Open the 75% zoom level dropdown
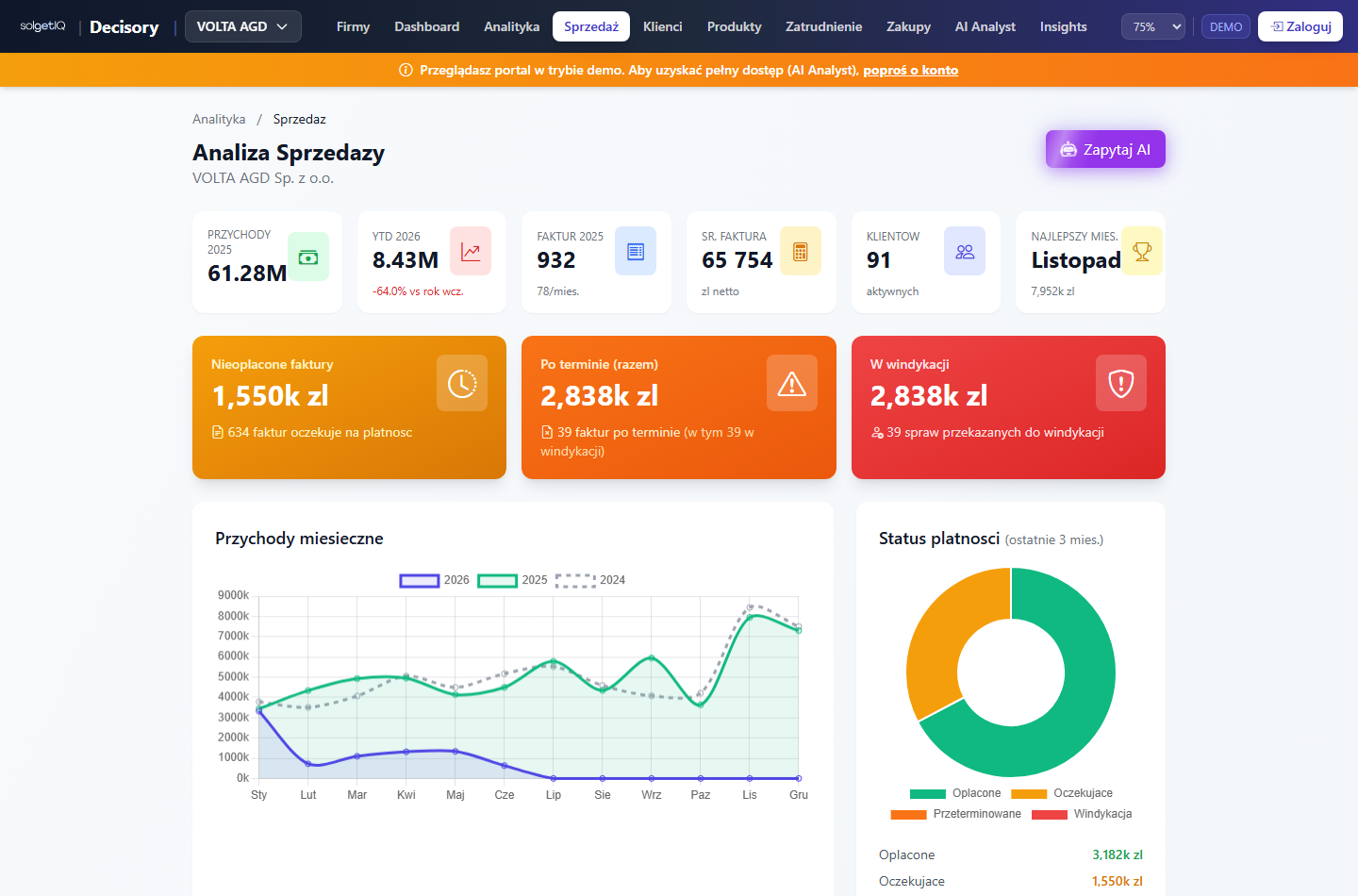This screenshot has height=896, width=1358. 1153,26
